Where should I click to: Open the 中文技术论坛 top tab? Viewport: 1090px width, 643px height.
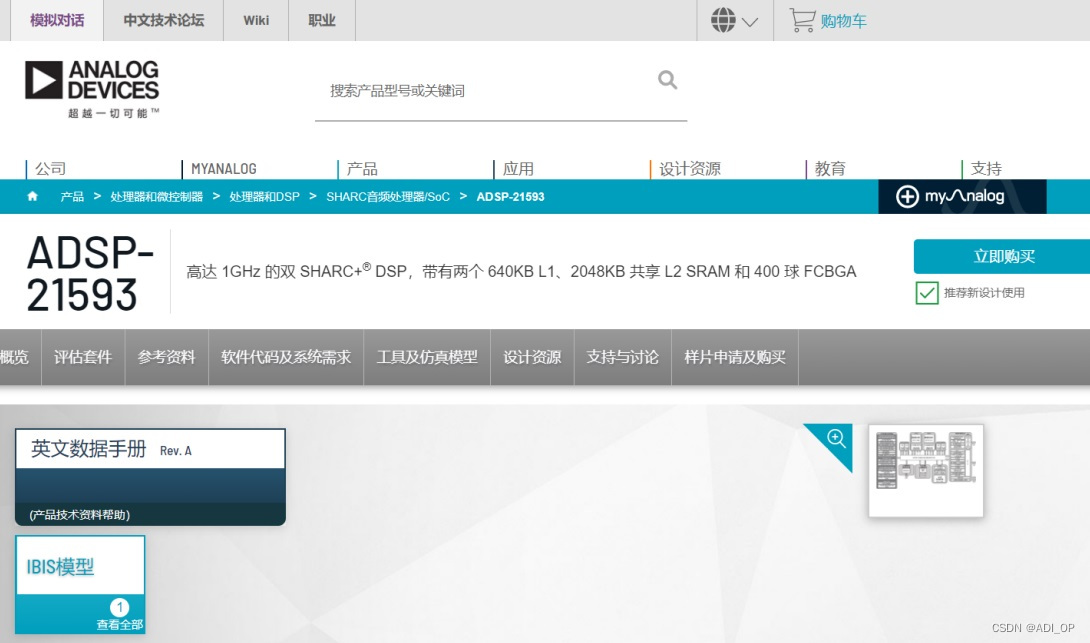pos(163,20)
